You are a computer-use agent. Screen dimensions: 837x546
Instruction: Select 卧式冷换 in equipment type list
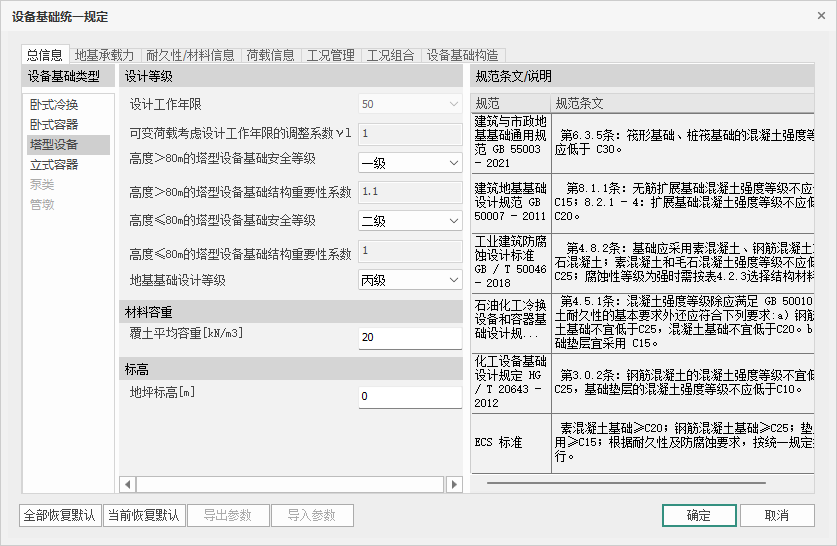click(54, 105)
